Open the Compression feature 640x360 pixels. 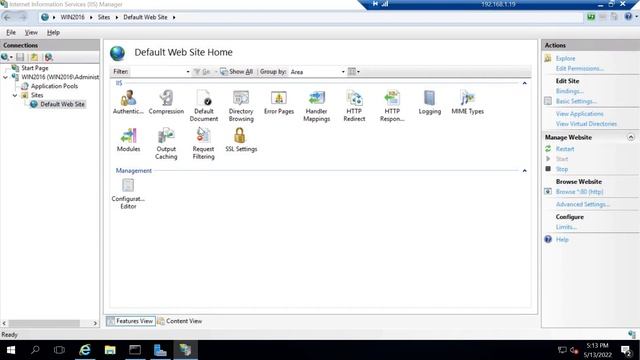pyautogui.click(x=166, y=102)
